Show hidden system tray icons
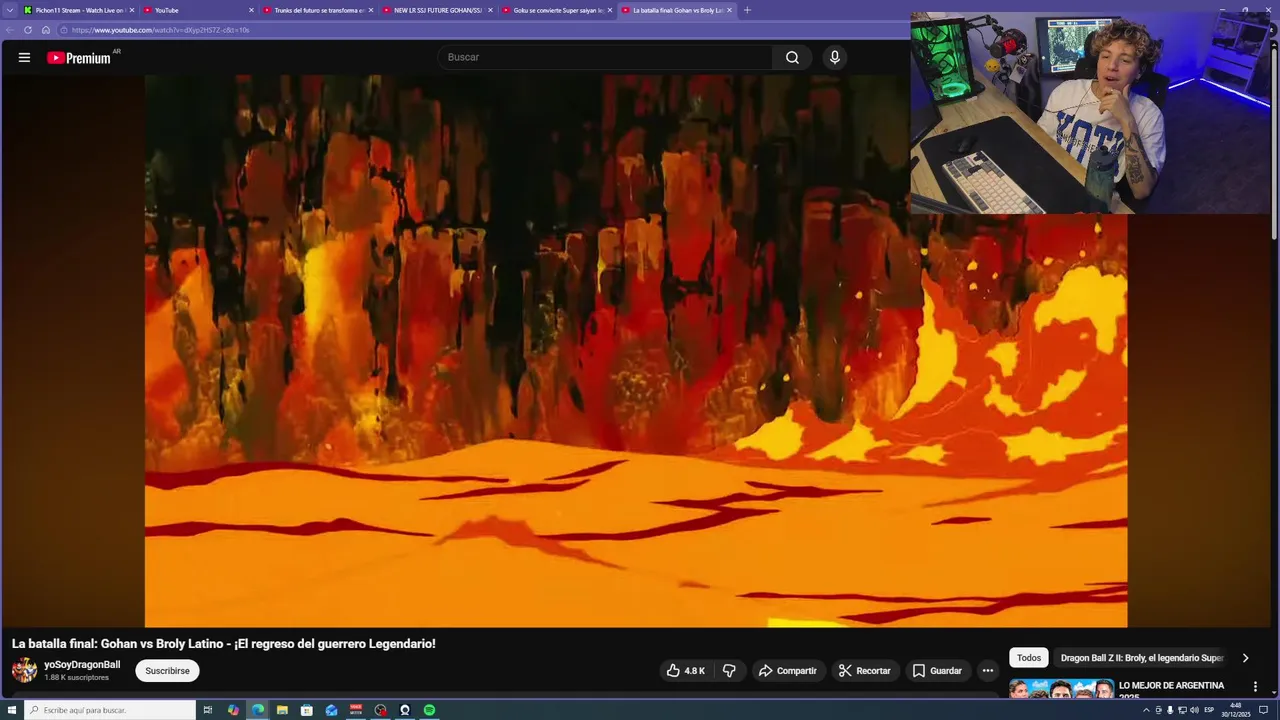Screen dimensions: 1280x720 point(1146,710)
